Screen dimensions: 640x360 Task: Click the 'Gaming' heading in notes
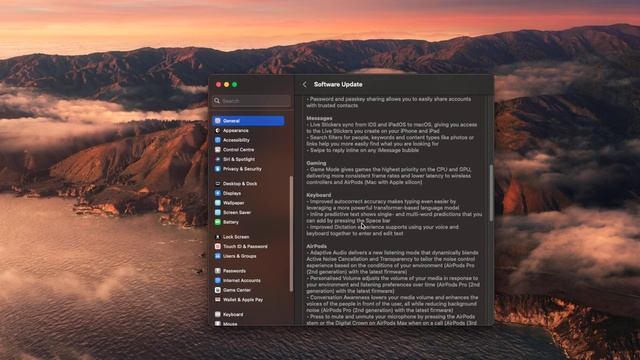pos(316,163)
